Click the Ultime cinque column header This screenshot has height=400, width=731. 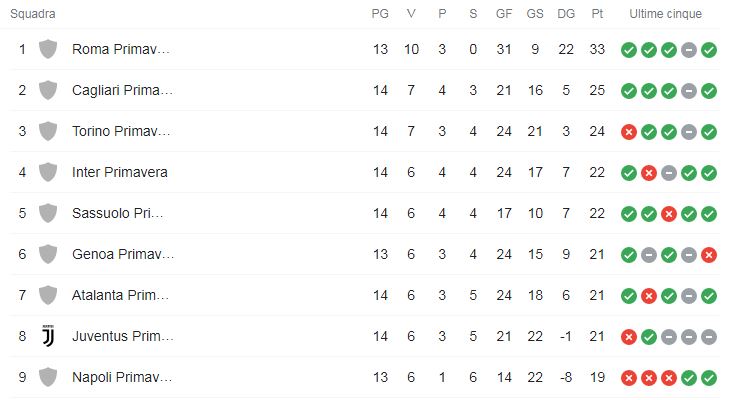pyautogui.click(x=665, y=15)
